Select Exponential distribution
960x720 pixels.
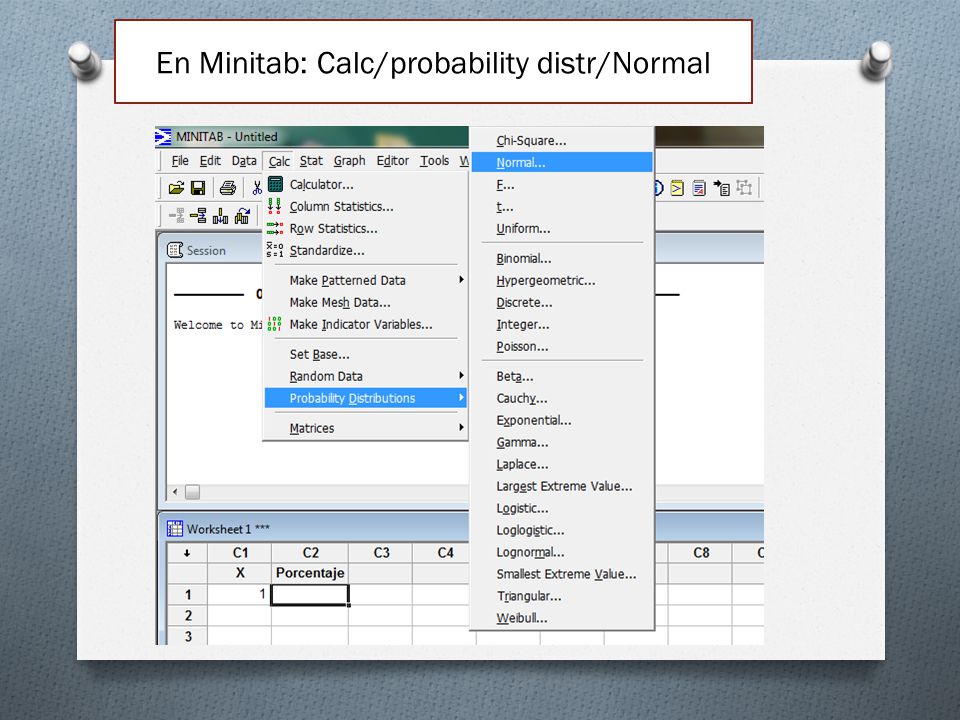(x=562, y=421)
